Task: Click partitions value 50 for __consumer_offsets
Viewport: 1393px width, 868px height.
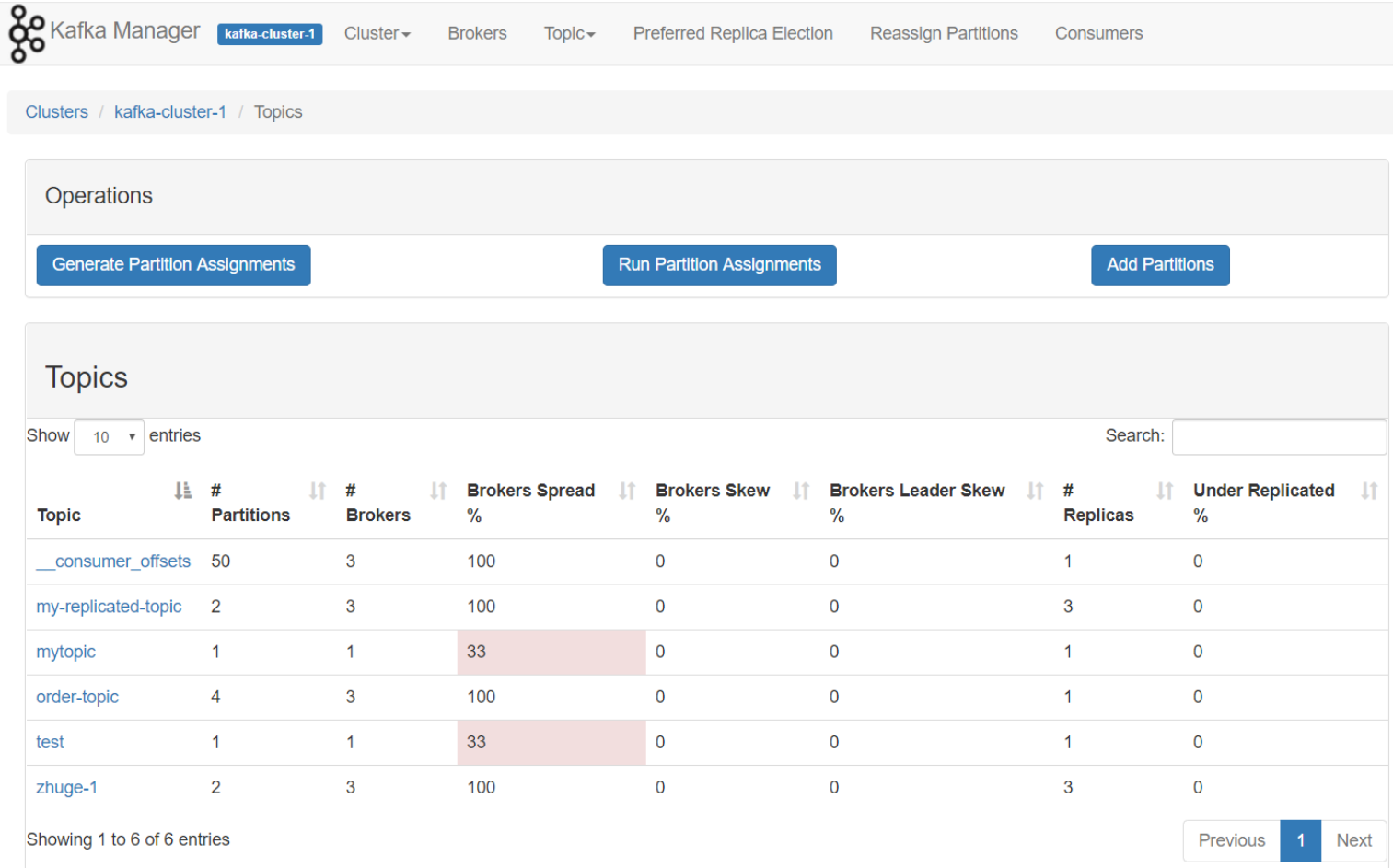Action: (220, 561)
